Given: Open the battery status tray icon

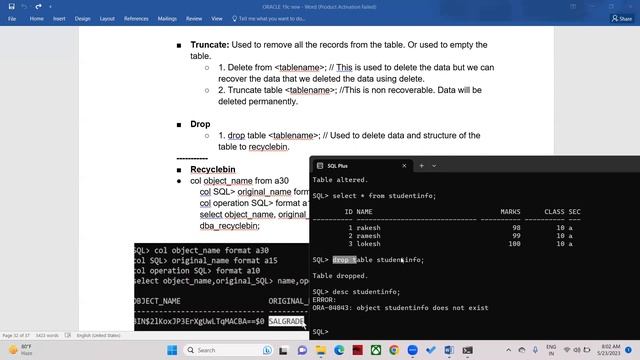Looking at the screenshot, I should click(x=587, y=350).
